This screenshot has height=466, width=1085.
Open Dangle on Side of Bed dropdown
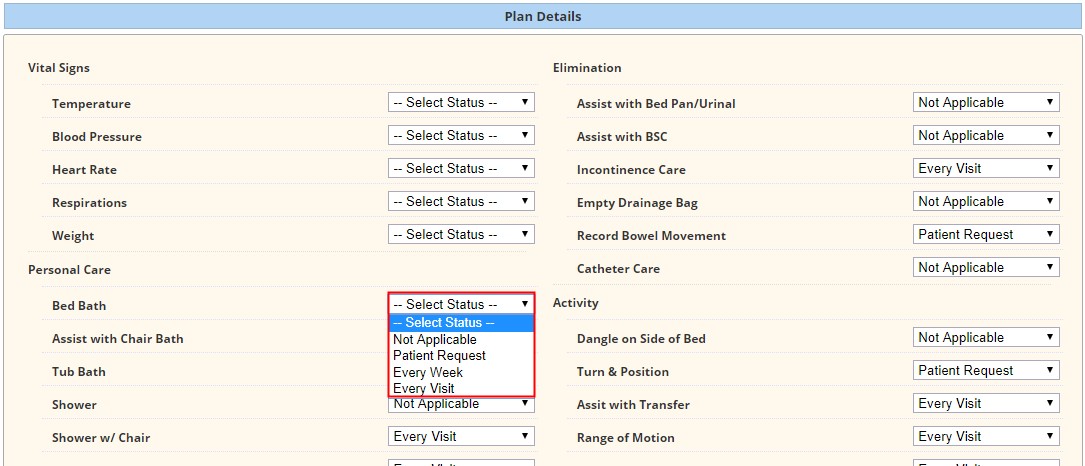tap(986, 338)
